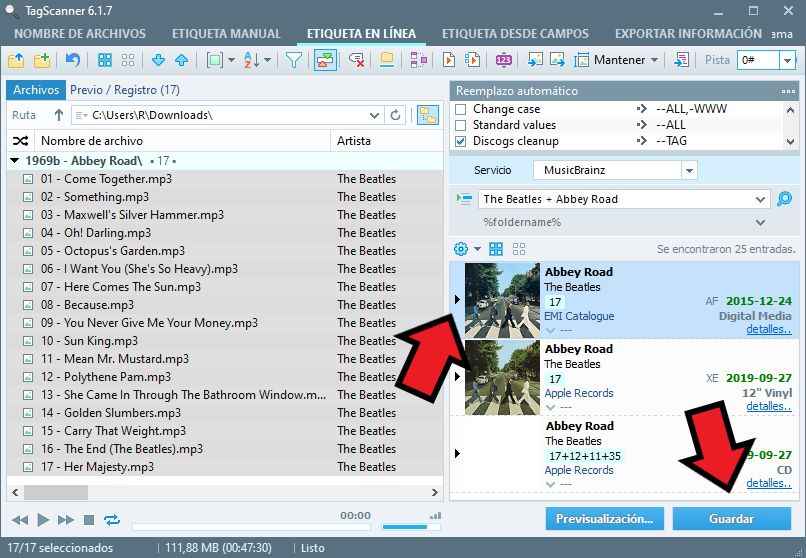Deselect all files with the gray grid icon
This screenshot has height=558, width=806.
click(128, 60)
